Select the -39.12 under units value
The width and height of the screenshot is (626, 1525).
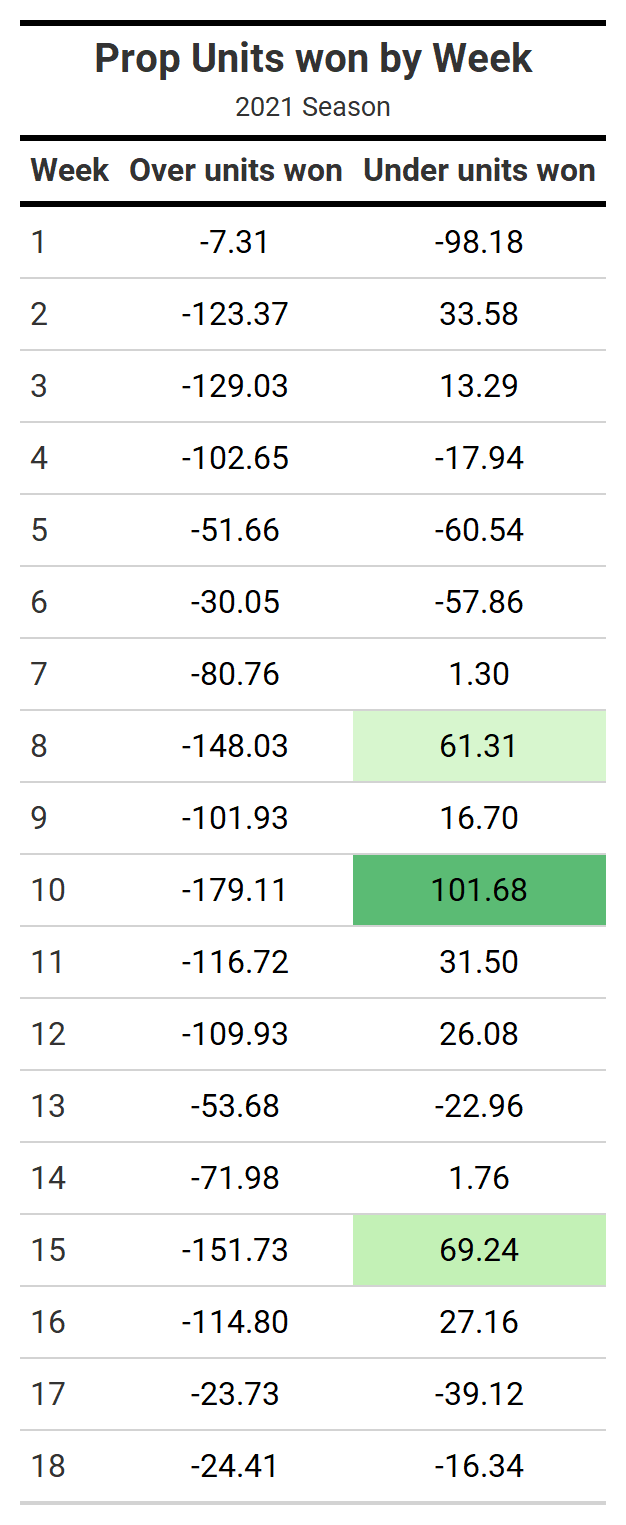479,1394
